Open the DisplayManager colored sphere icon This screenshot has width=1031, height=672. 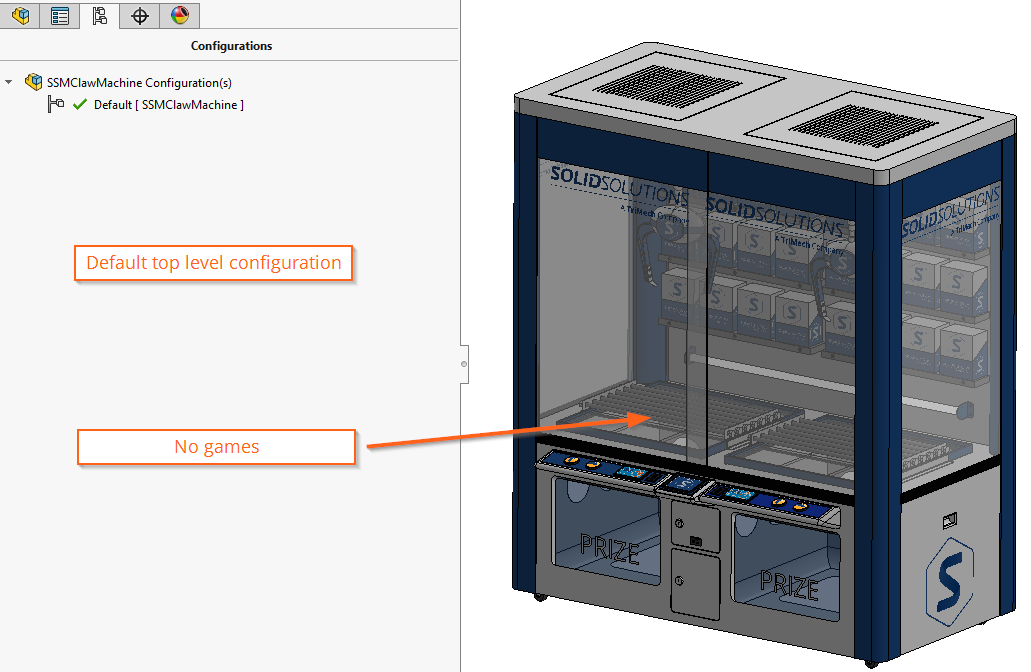[178, 15]
